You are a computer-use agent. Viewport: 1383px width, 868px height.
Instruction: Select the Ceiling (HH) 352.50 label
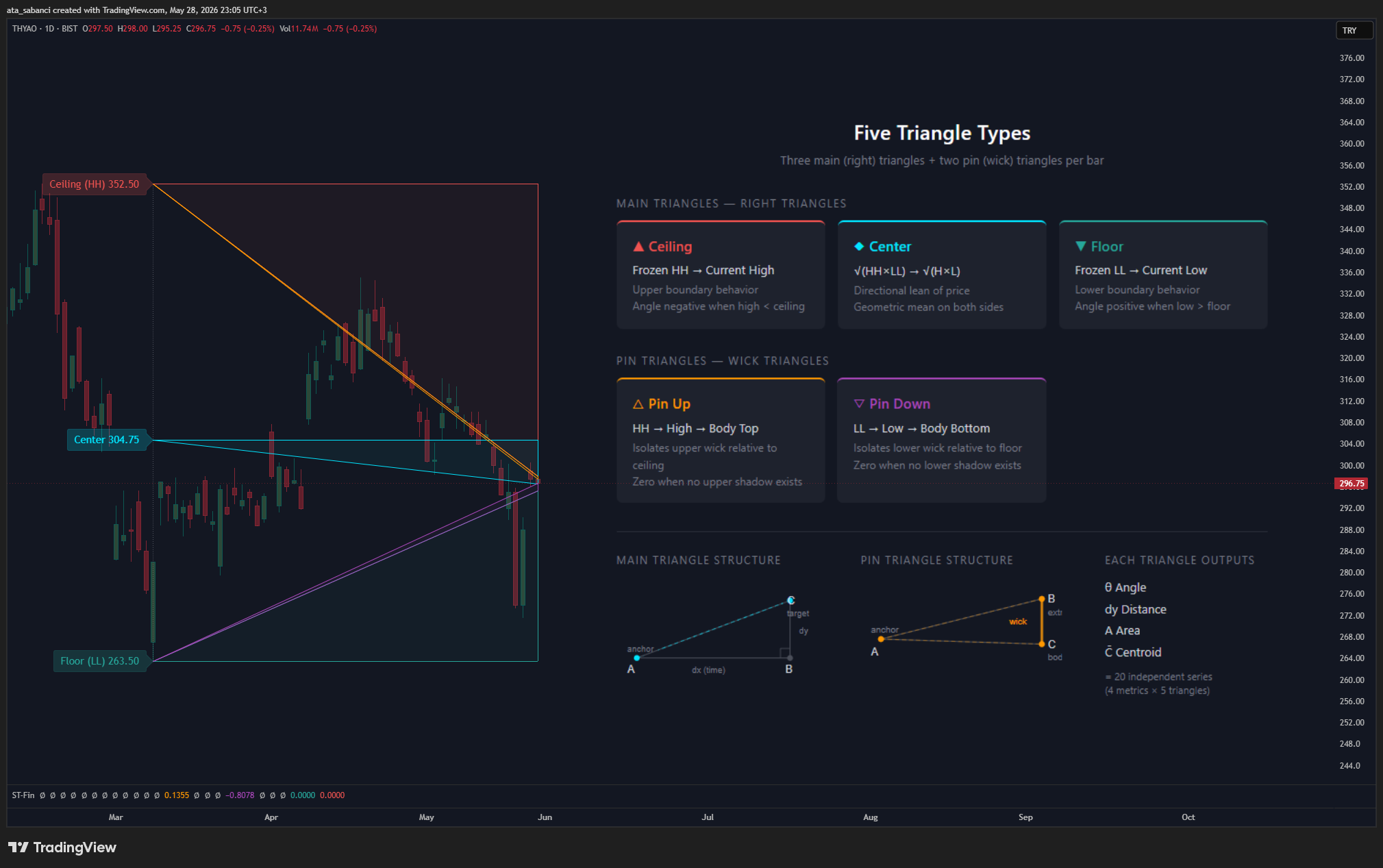(x=95, y=184)
